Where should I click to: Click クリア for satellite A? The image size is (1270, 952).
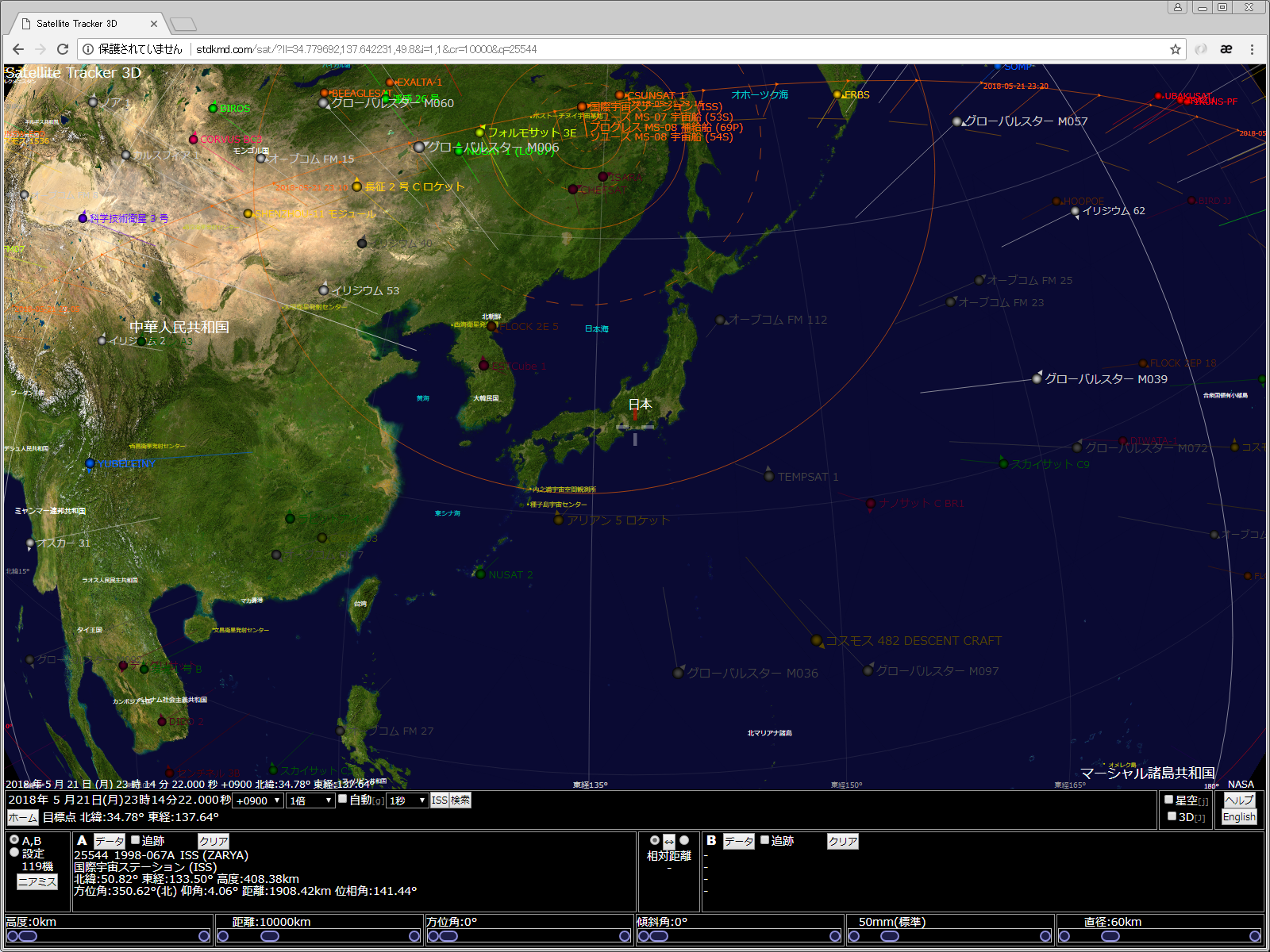(x=214, y=841)
